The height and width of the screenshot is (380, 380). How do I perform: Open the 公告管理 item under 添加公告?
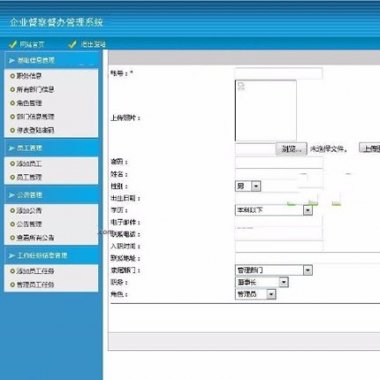[x=29, y=224]
